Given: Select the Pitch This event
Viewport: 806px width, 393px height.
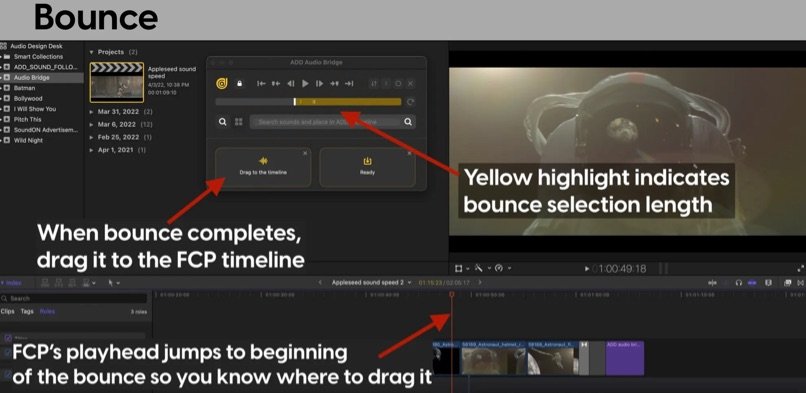Looking at the screenshot, I should tap(27, 119).
